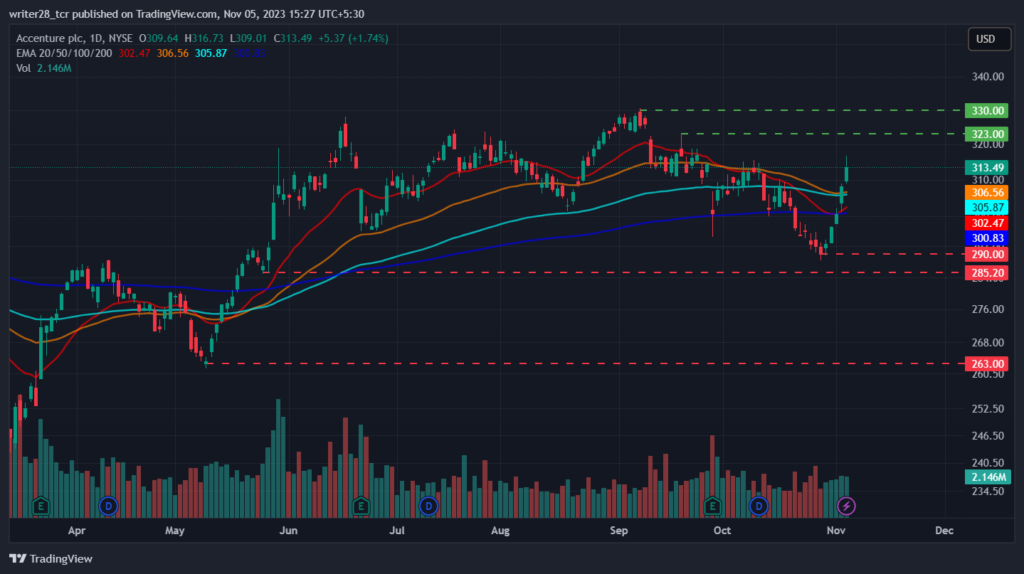
Task: Click the 2.146M value beside Vol legend
Action: pyautogui.click(x=54, y=68)
